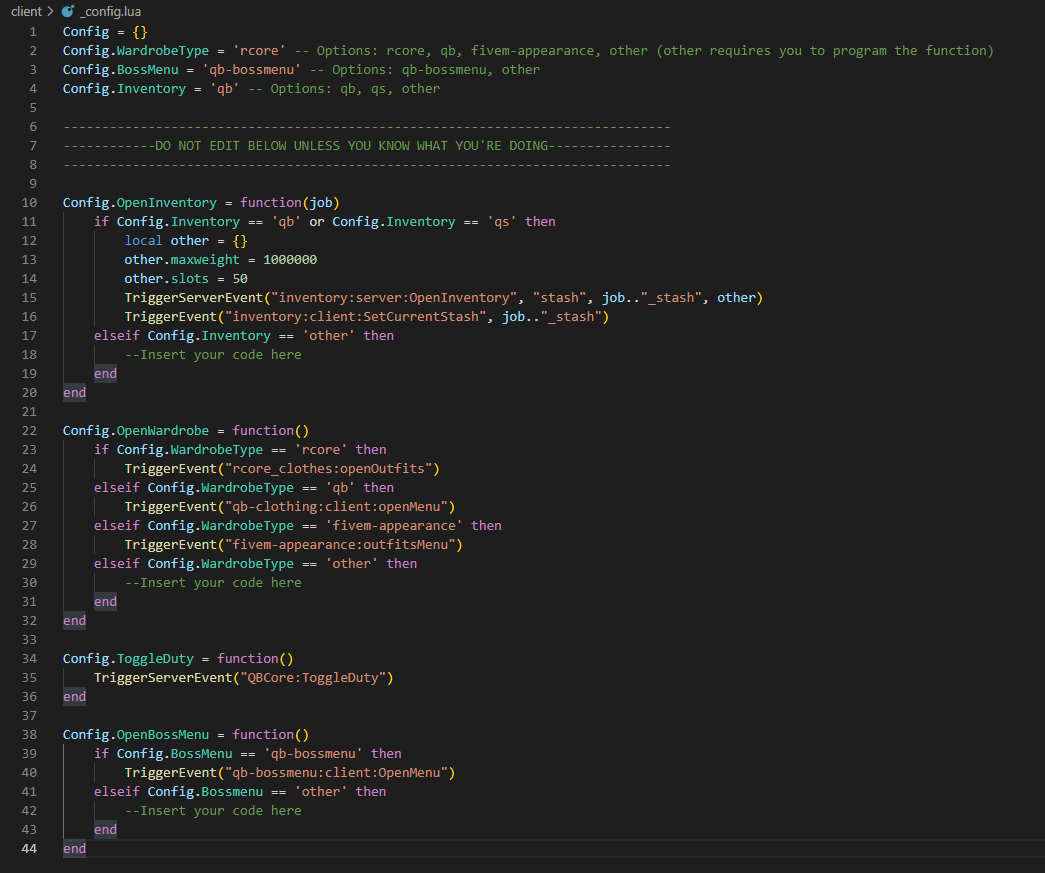Viewport: 1045px width, 873px height.
Task: Click the 'qb' value on line 4
Action: tap(225, 89)
